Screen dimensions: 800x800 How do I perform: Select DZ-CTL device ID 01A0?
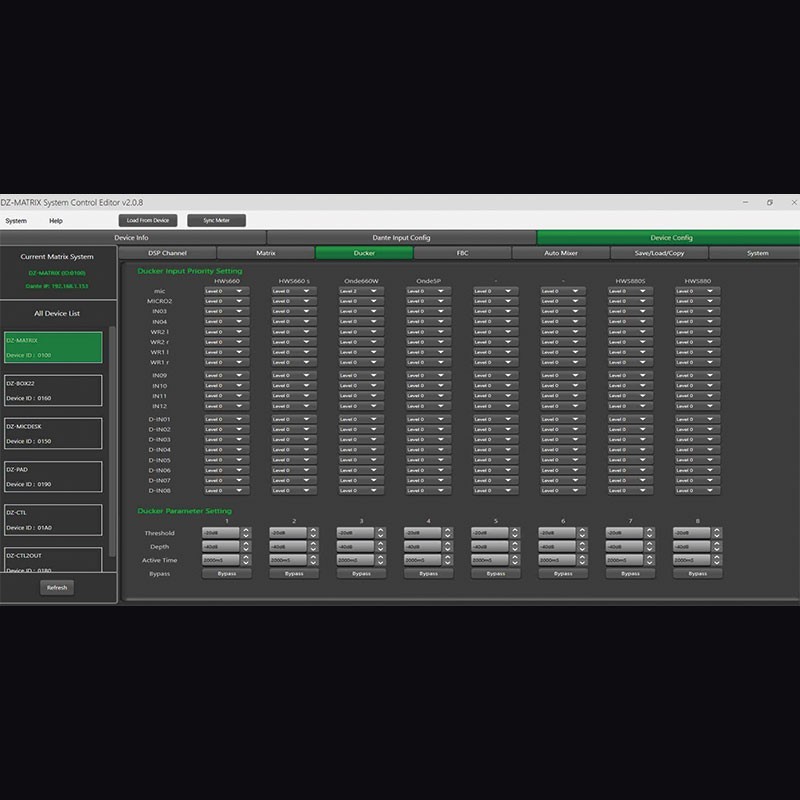(x=53, y=520)
